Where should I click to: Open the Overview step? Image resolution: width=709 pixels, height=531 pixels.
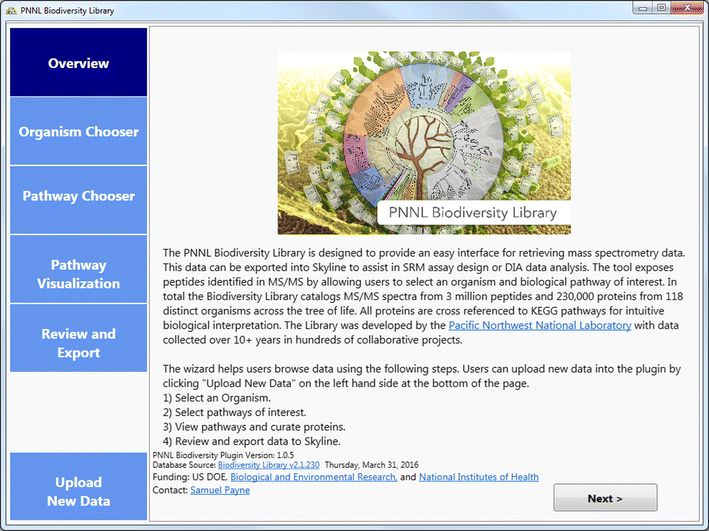click(x=79, y=62)
